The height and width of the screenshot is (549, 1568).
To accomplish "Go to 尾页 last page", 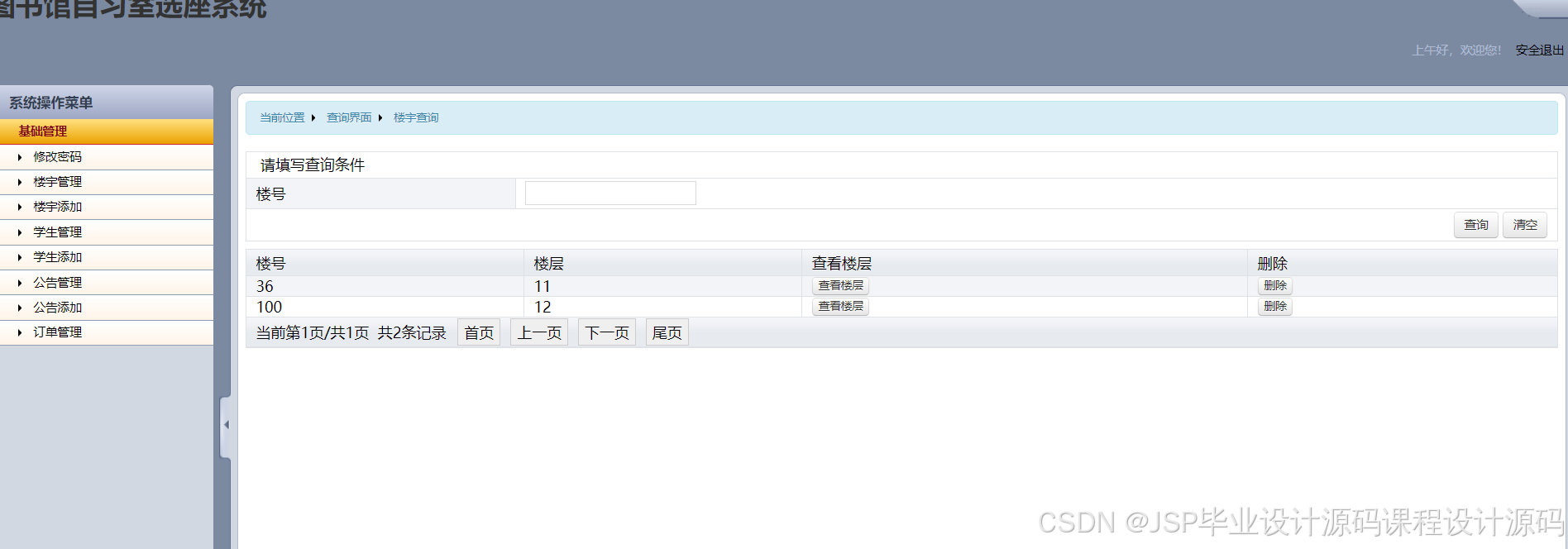I will pyautogui.click(x=667, y=333).
